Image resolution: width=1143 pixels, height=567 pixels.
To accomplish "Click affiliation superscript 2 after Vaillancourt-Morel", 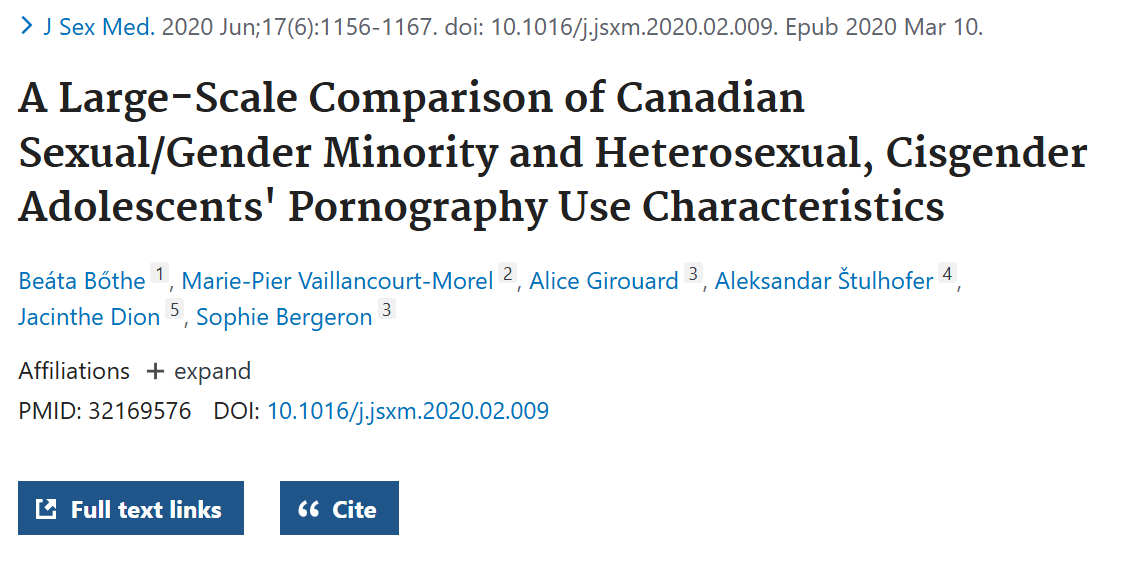I will [x=508, y=275].
